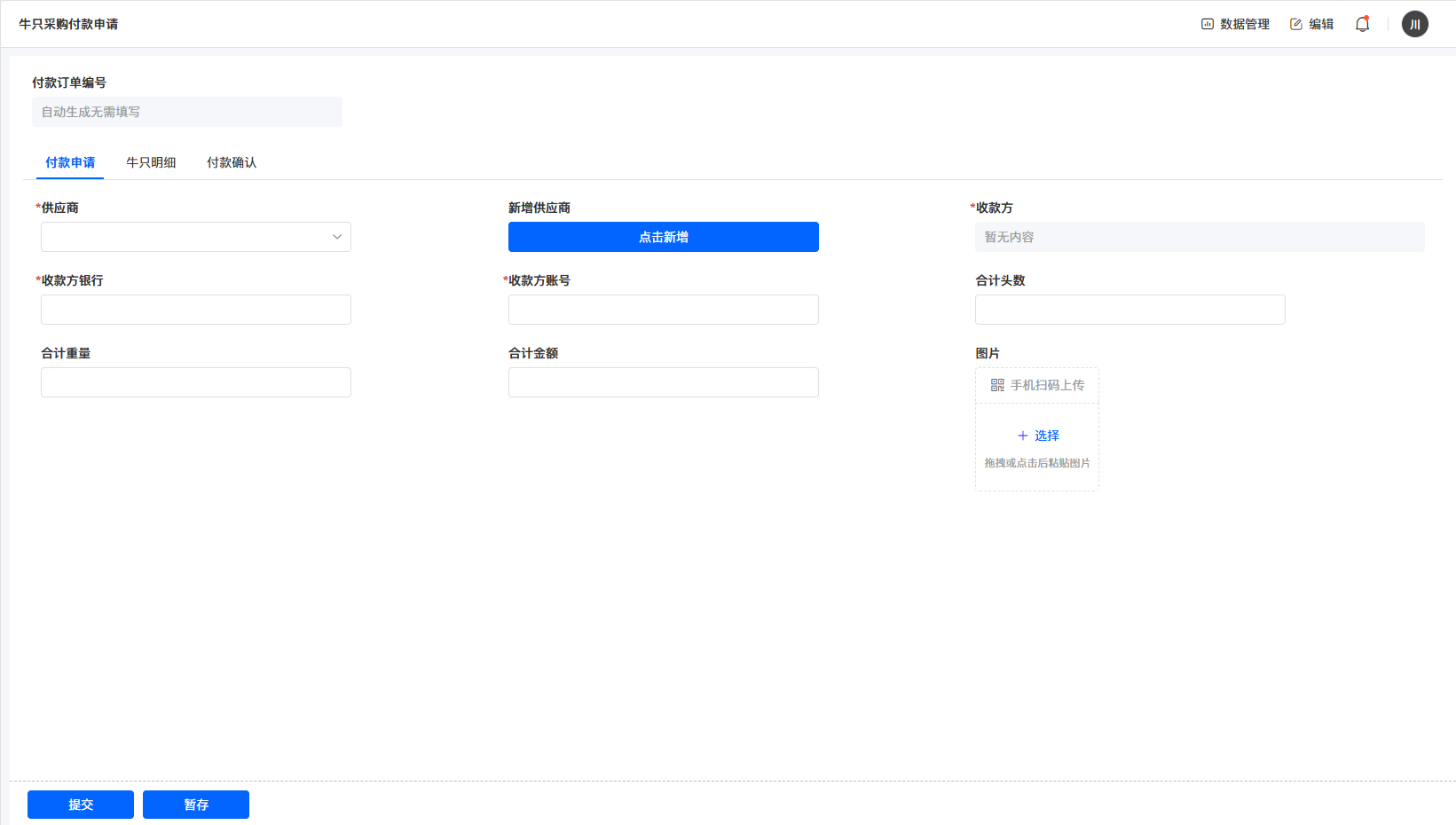
Task: Open the user avatar menu
Action: [1414, 24]
